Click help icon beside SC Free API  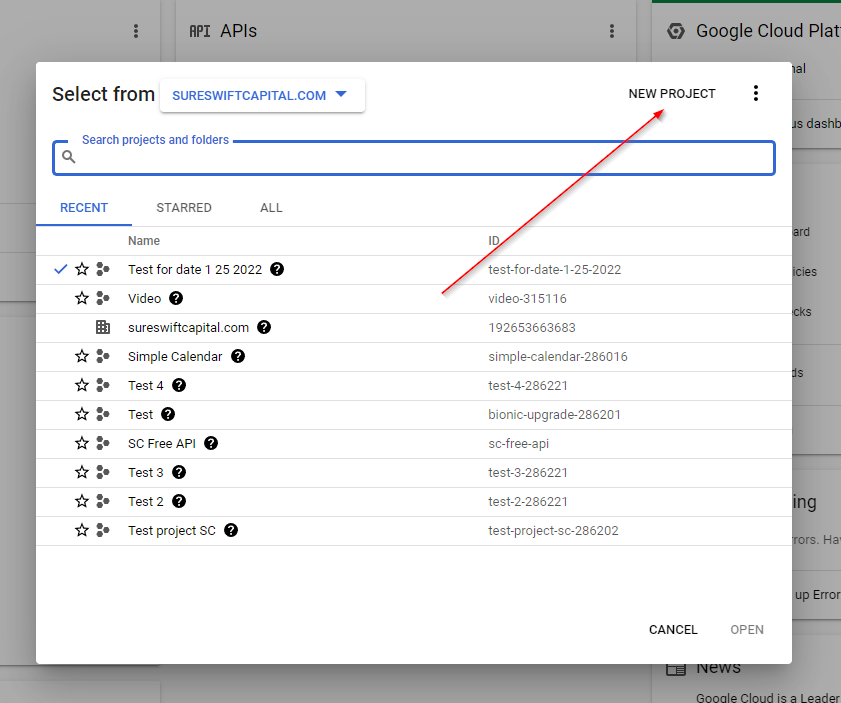pos(211,443)
